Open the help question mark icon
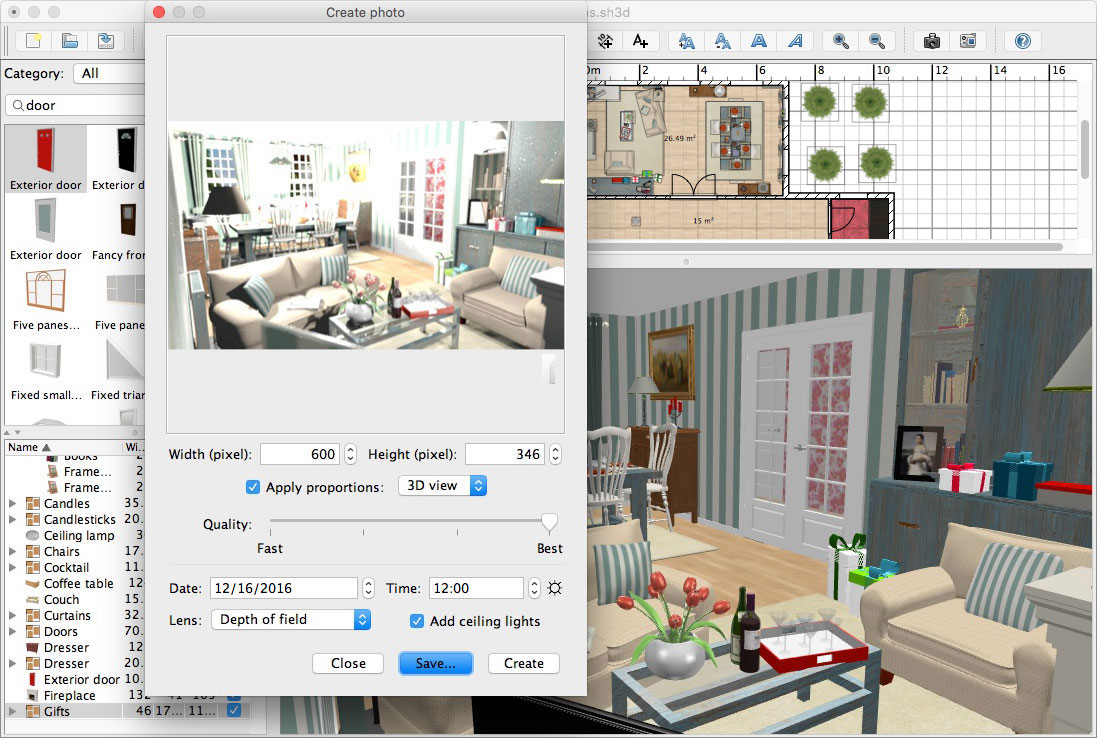 (x=1022, y=41)
